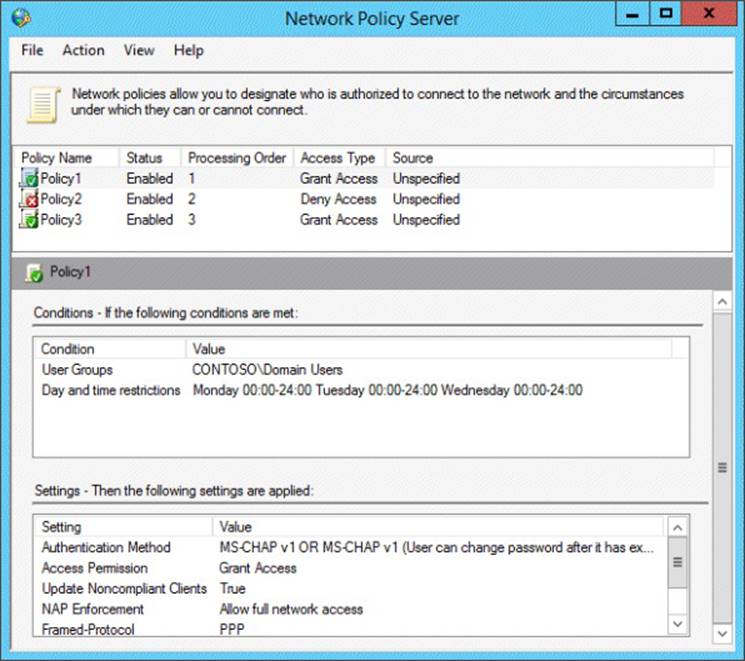The width and height of the screenshot is (745, 661).
Task: Select the NAP Enforcement setting row
Action: pyautogui.click(x=92, y=609)
